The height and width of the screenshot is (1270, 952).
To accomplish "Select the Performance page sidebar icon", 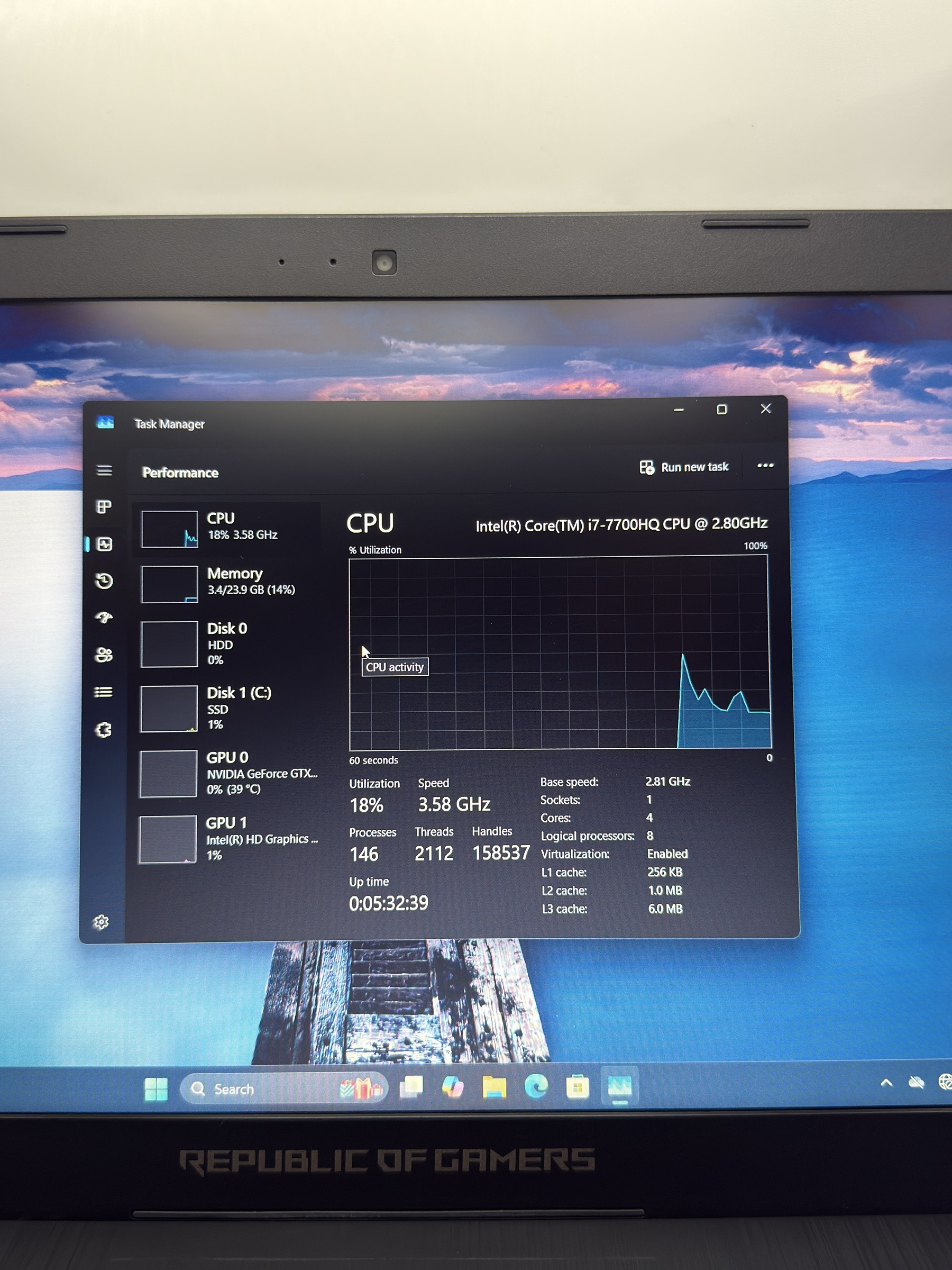I will click(x=104, y=545).
